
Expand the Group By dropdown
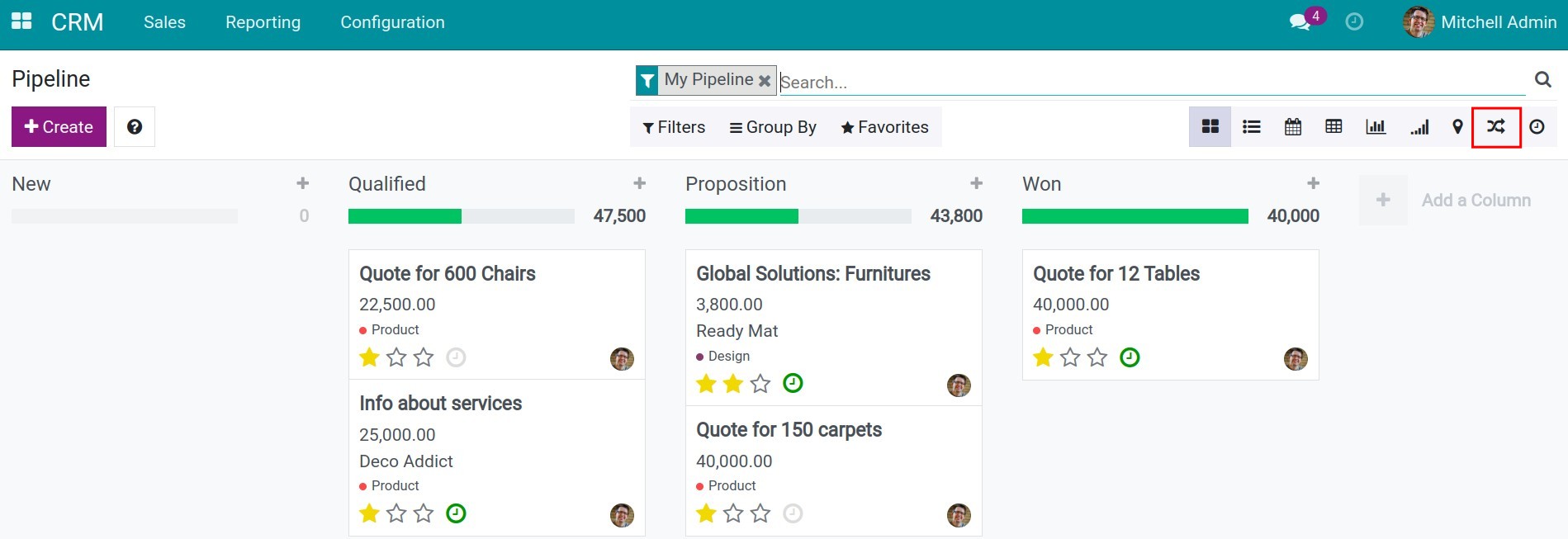point(773,127)
